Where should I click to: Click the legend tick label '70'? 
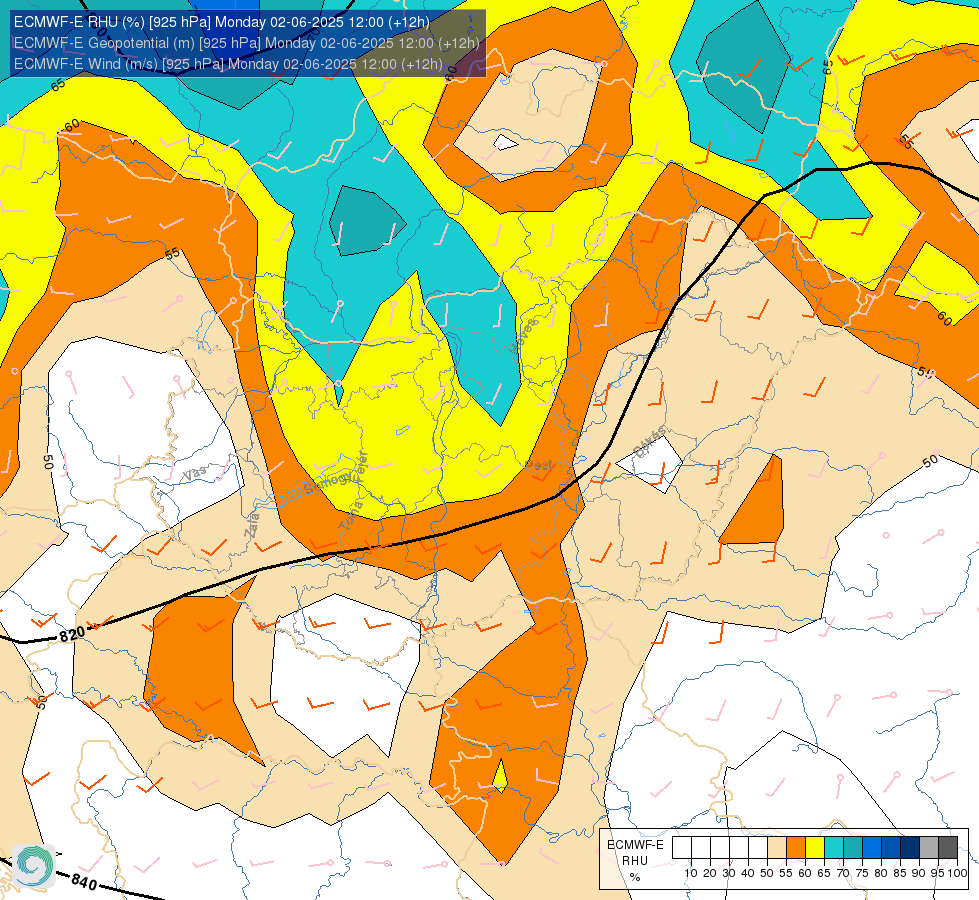tap(843, 873)
